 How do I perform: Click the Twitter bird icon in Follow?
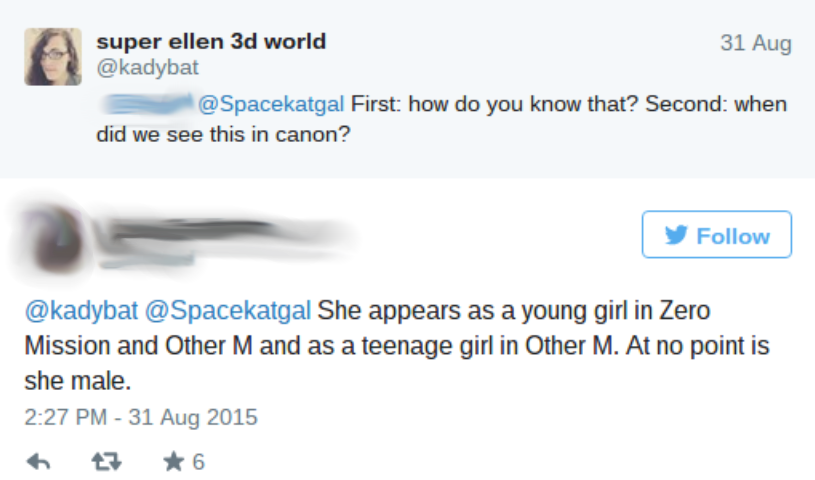coord(677,236)
